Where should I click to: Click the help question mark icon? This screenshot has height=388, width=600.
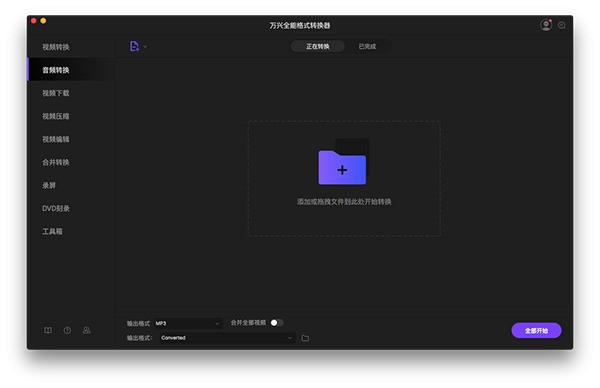pos(67,330)
